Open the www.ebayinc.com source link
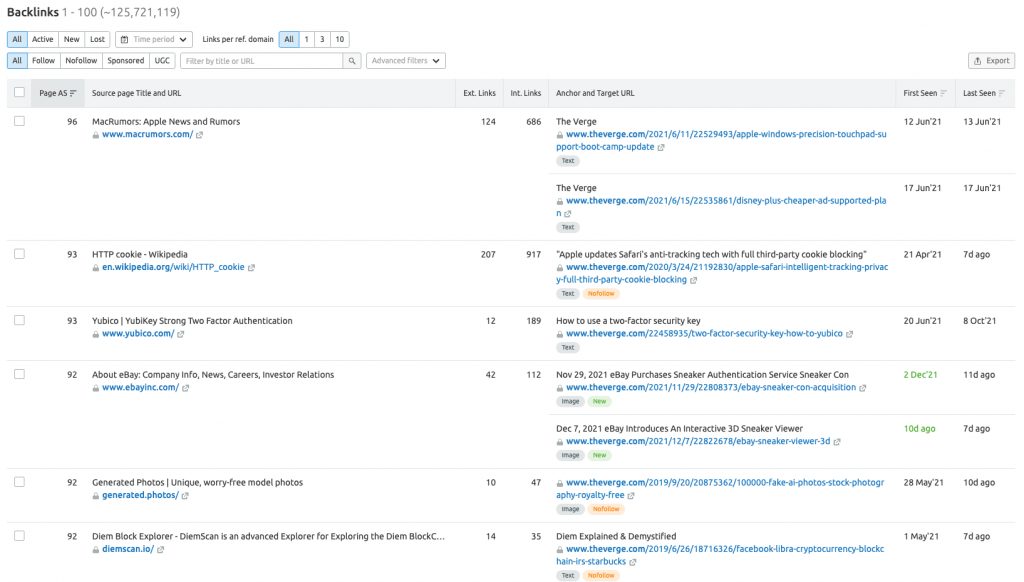Screen dimensions: 1024x582 pyautogui.click(x=140, y=388)
